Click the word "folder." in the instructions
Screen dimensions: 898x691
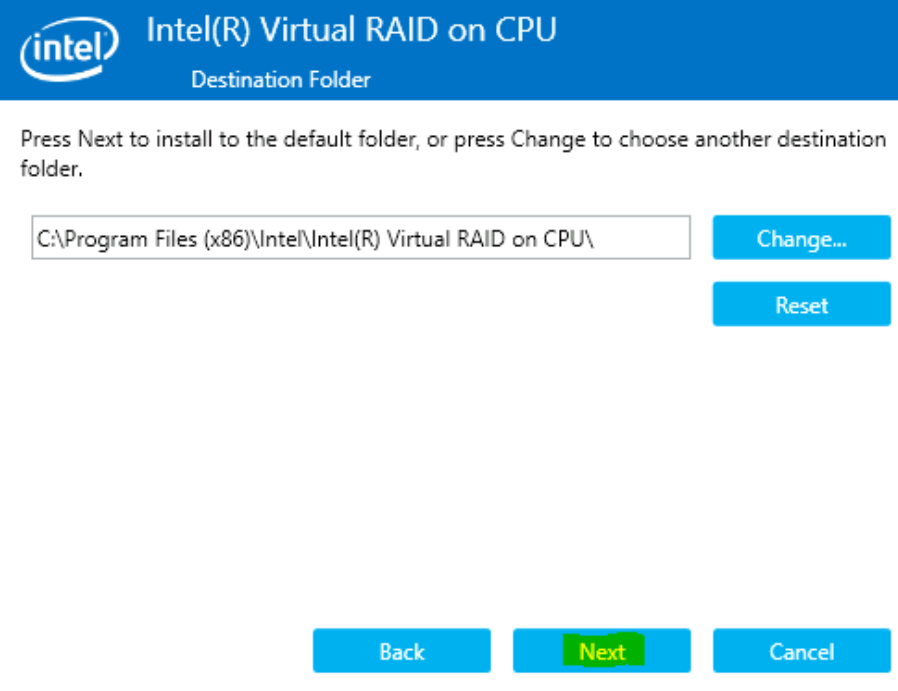[51, 170]
